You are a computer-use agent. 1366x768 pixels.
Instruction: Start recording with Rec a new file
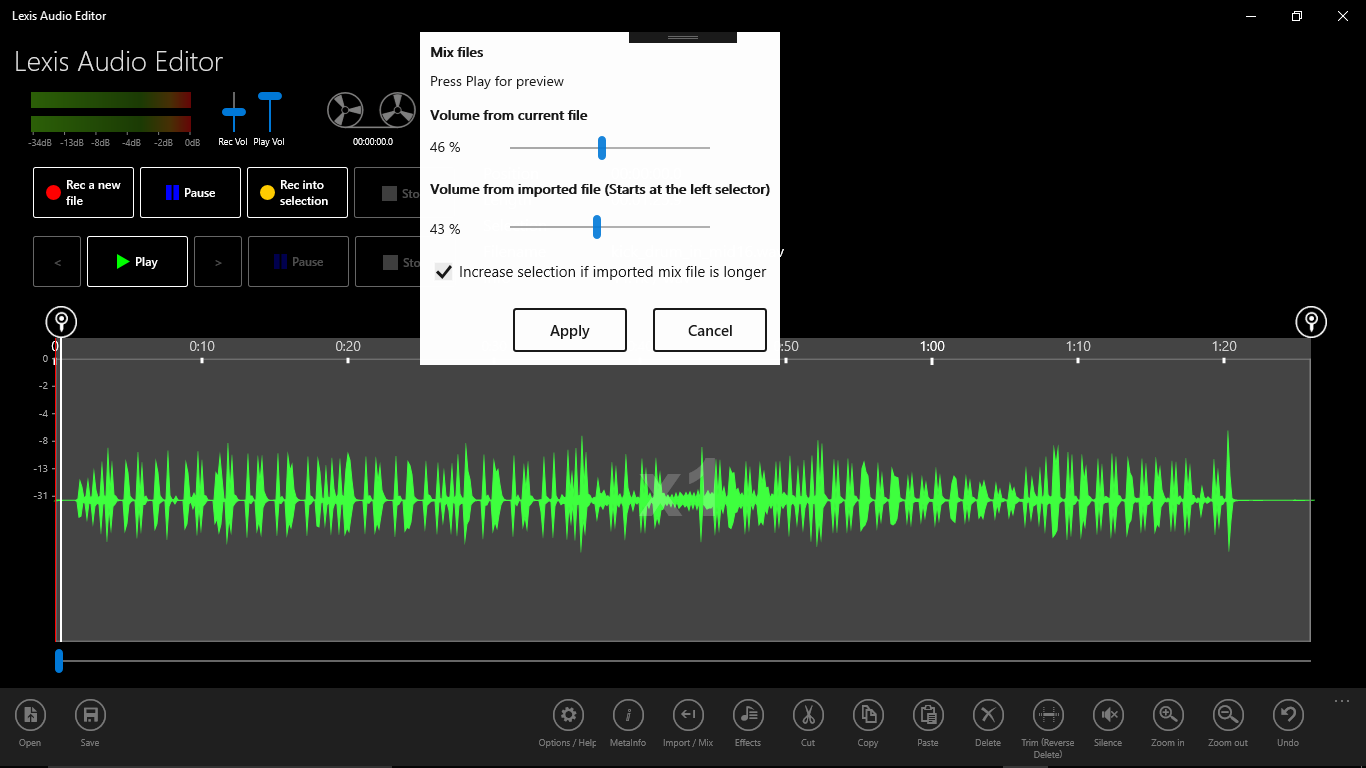click(83, 192)
